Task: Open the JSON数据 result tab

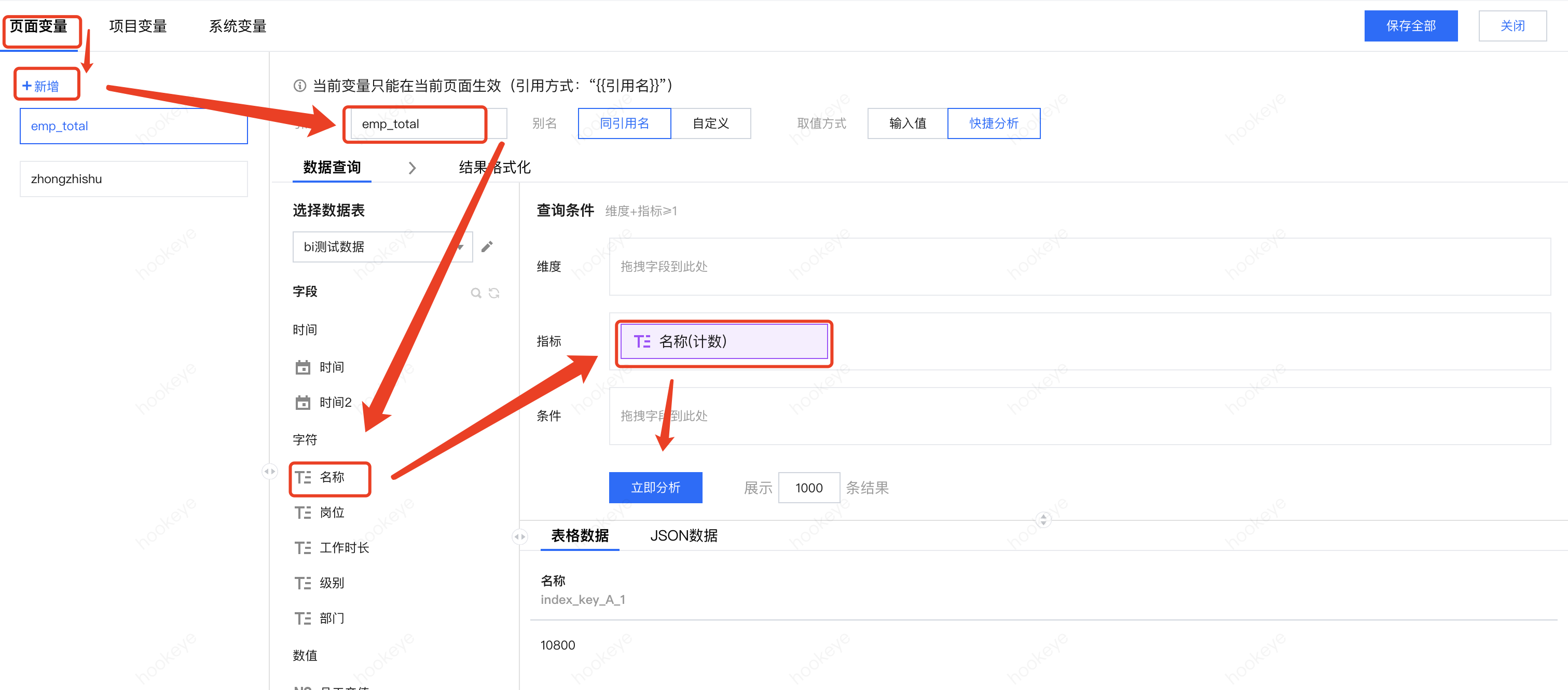Action: (683, 535)
